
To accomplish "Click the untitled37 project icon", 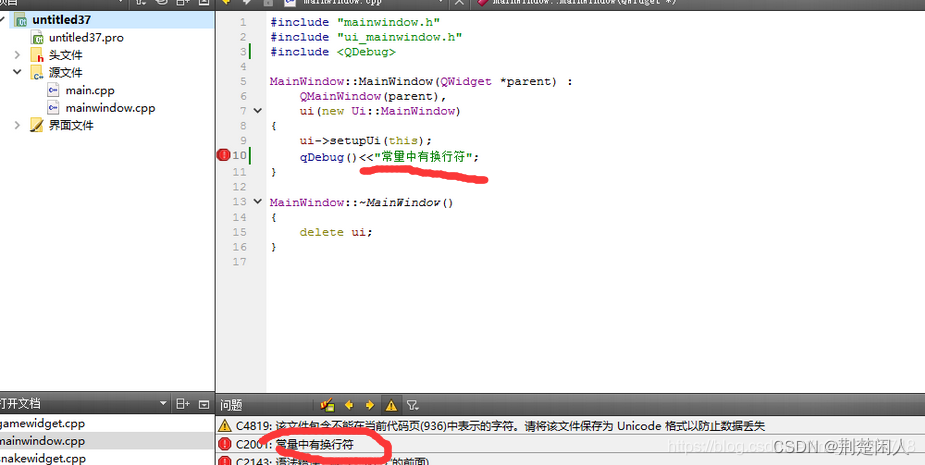I will (21, 20).
